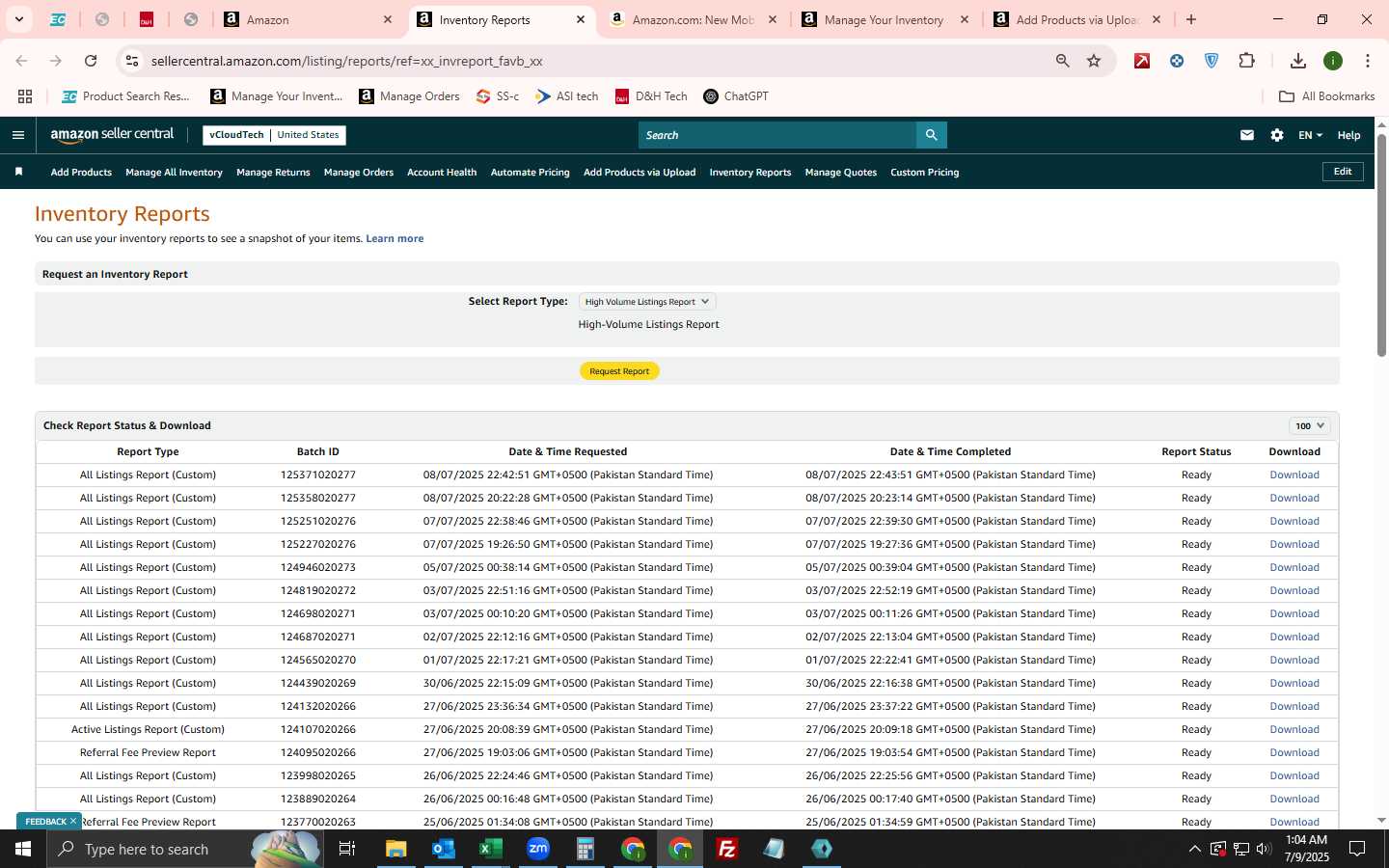The image size is (1389, 868).
Task: Open the Chrome extensions puzzle icon
Action: 1246,61
